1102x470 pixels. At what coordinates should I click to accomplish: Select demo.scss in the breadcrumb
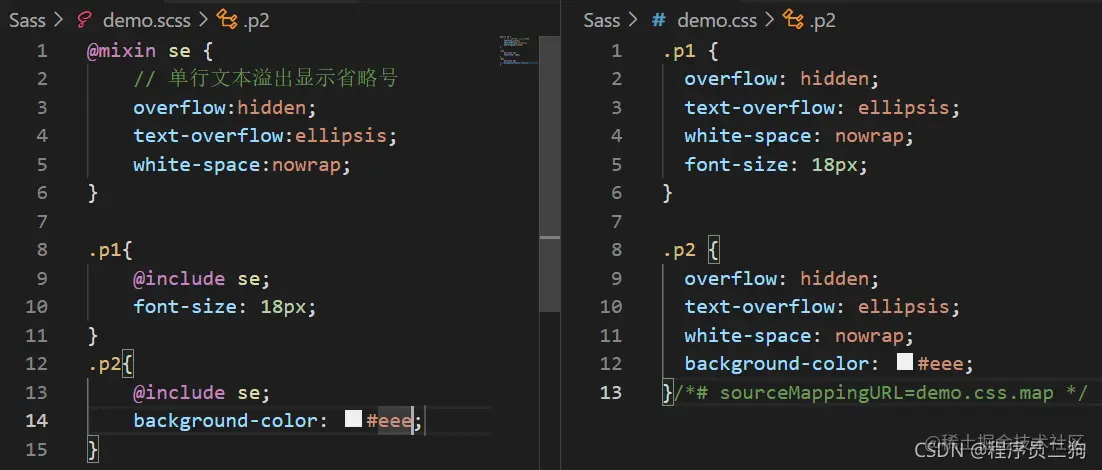[x=146, y=20]
